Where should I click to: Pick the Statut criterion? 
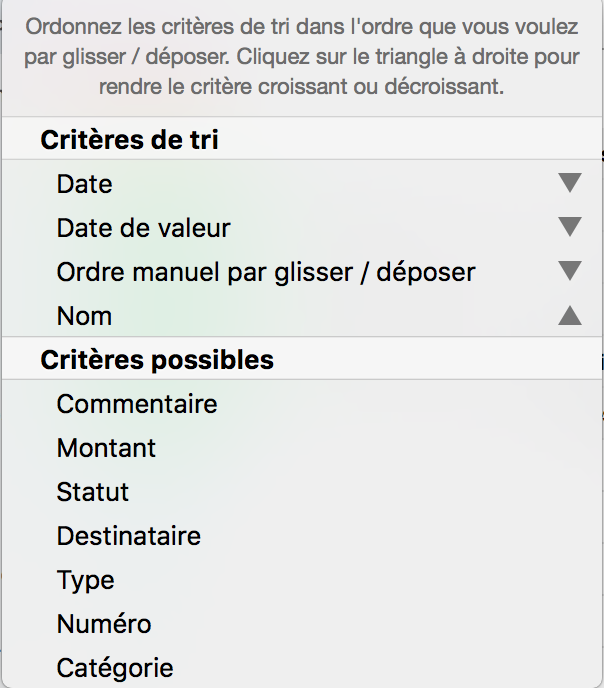coord(302,491)
